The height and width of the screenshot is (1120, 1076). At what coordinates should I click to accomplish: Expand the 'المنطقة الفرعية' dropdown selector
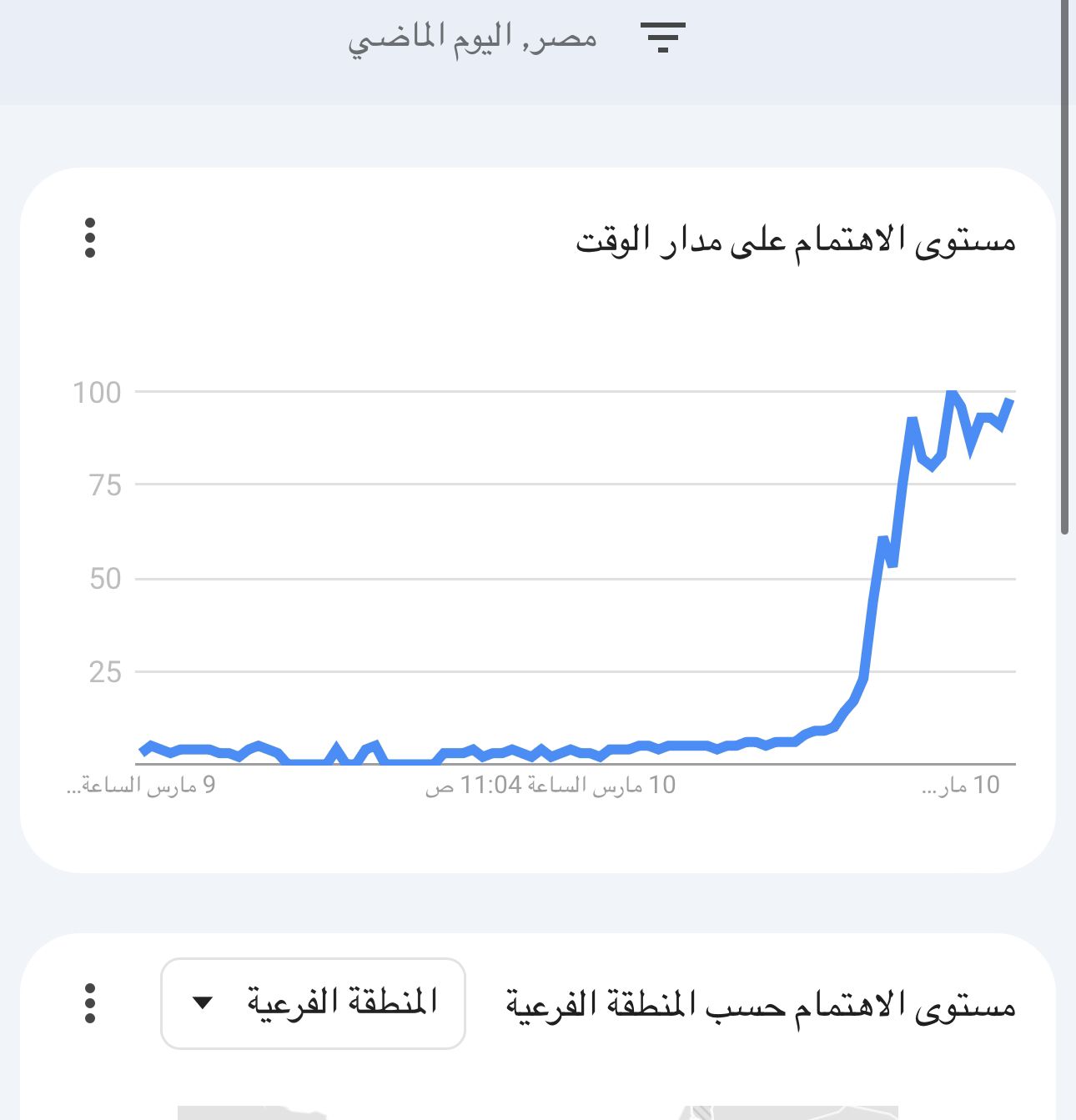click(313, 1003)
